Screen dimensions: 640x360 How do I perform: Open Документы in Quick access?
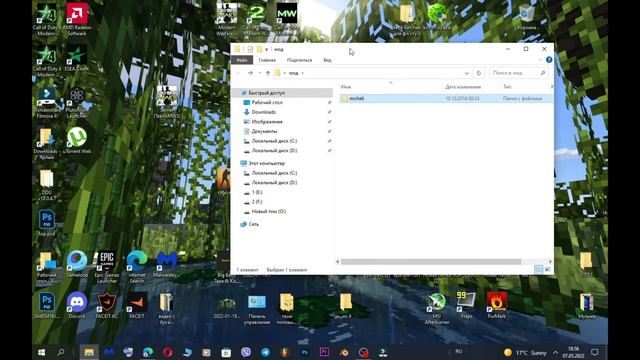pyautogui.click(x=264, y=131)
